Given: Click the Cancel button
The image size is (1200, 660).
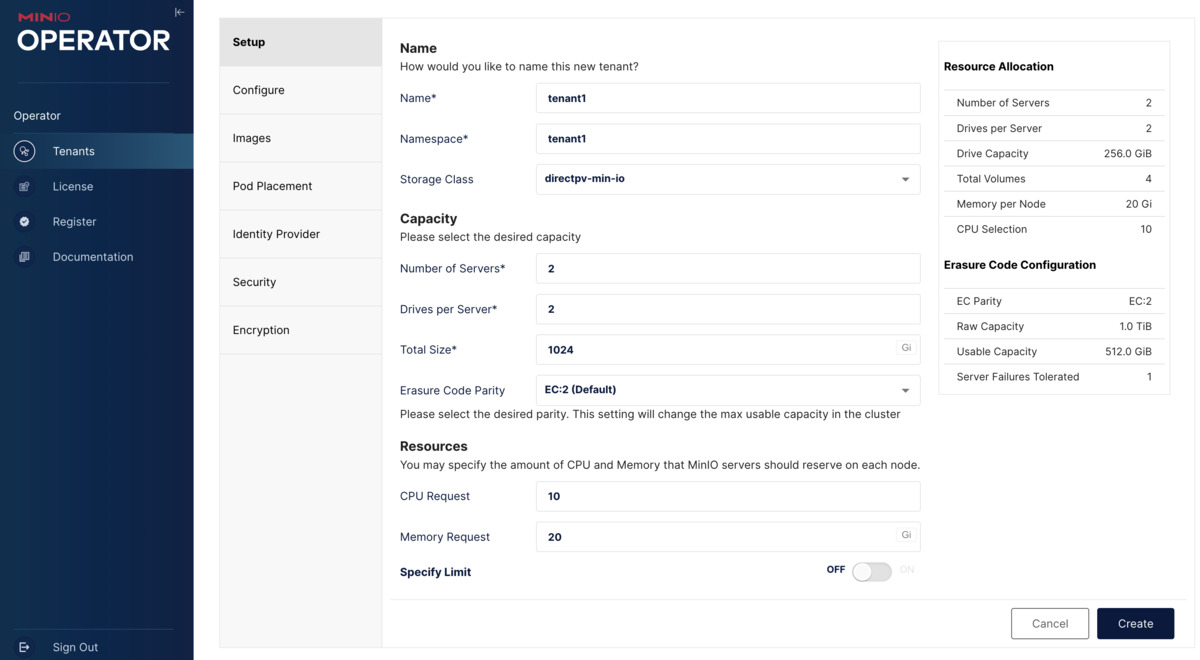Looking at the screenshot, I should 1050,623.
